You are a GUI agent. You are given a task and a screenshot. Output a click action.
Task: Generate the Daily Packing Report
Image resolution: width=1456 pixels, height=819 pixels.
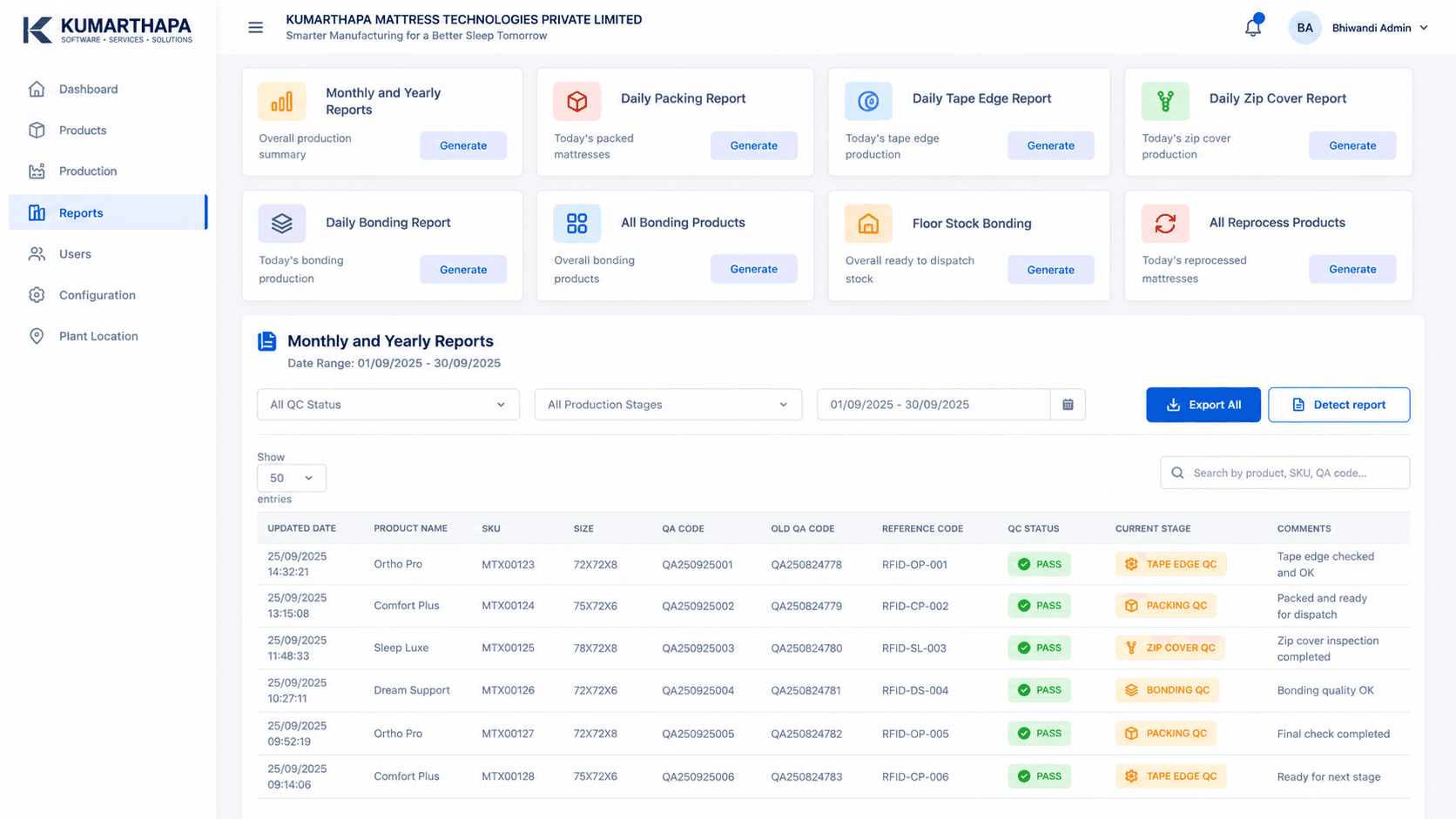[754, 145]
